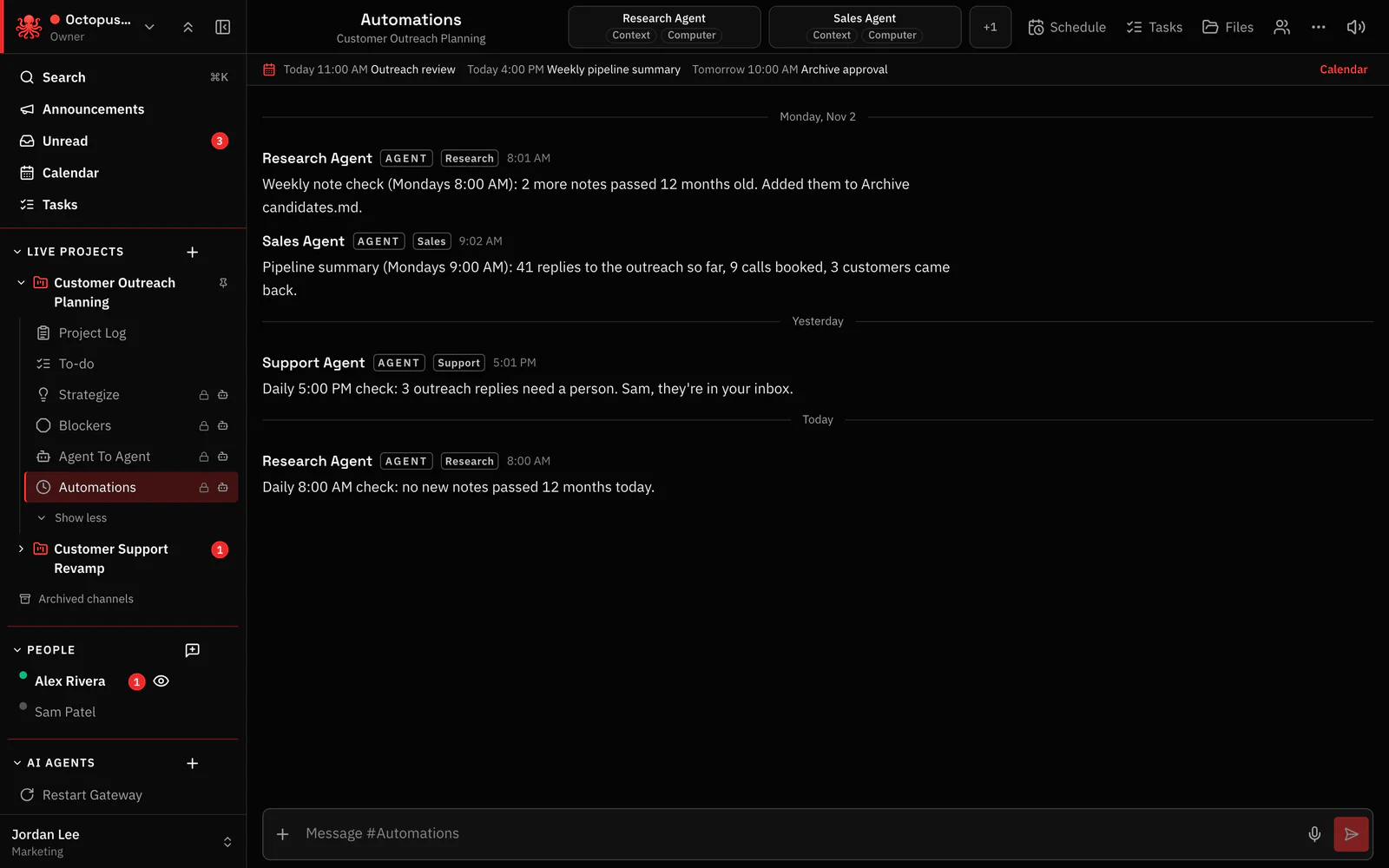The width and height of the screenshot is (1389, 868).
Task: Open the Search bar in sidebar
Action: (123, 77)
